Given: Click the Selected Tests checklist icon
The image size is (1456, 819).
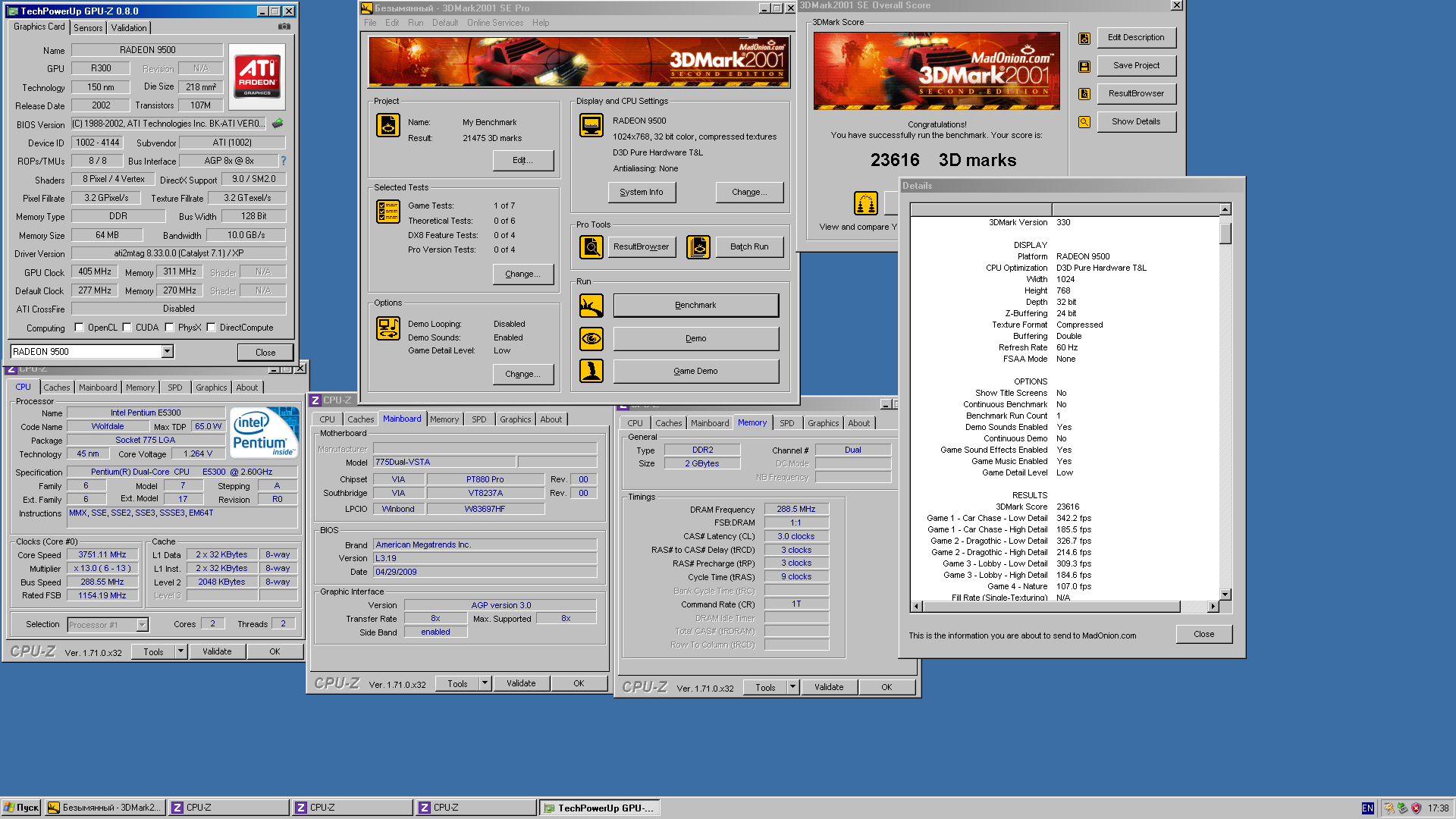Looking at the screenshot, I should [x=388, y=212].
